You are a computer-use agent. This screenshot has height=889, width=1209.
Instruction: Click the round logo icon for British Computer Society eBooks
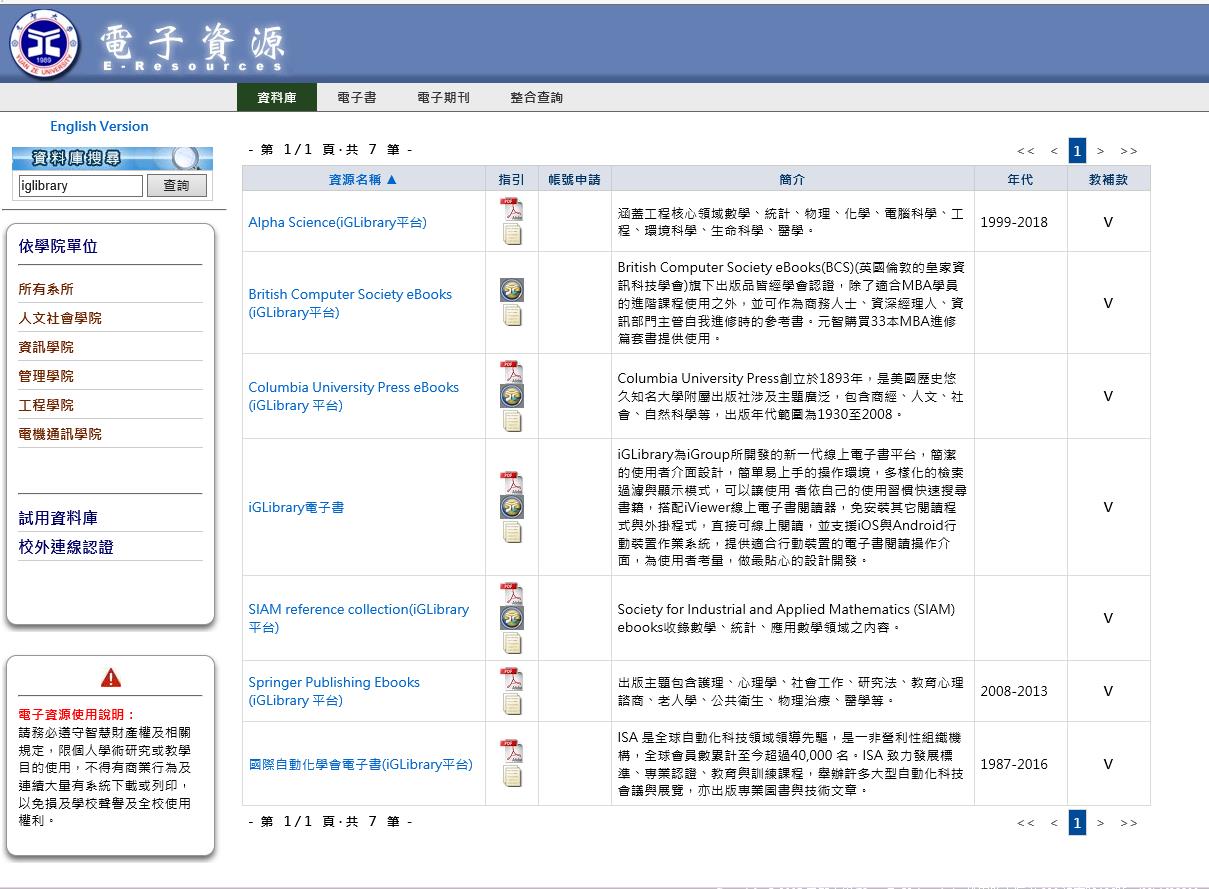pos(512,290)
